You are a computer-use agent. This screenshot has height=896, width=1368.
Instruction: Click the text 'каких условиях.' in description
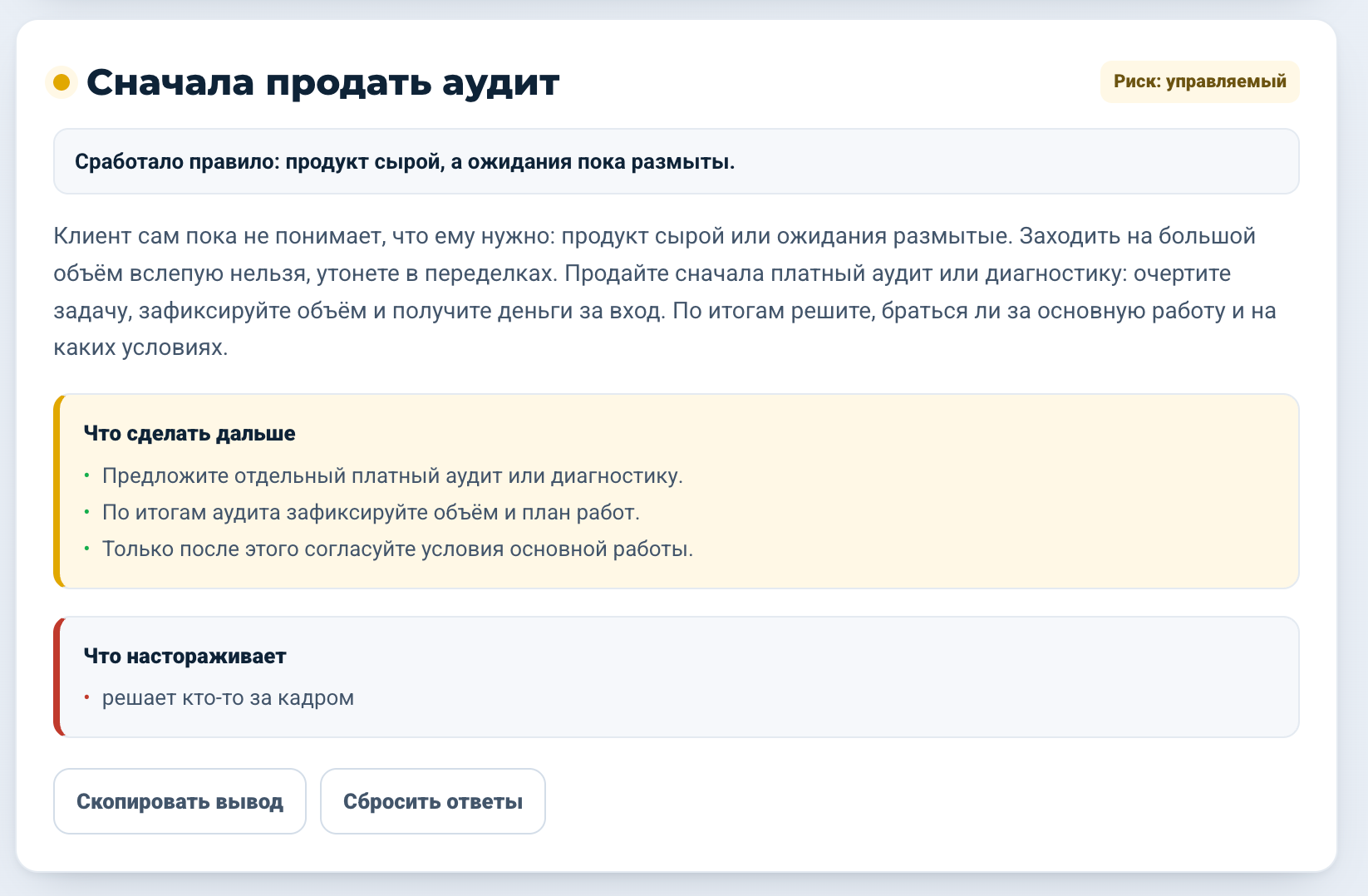(x=140, y=347)
